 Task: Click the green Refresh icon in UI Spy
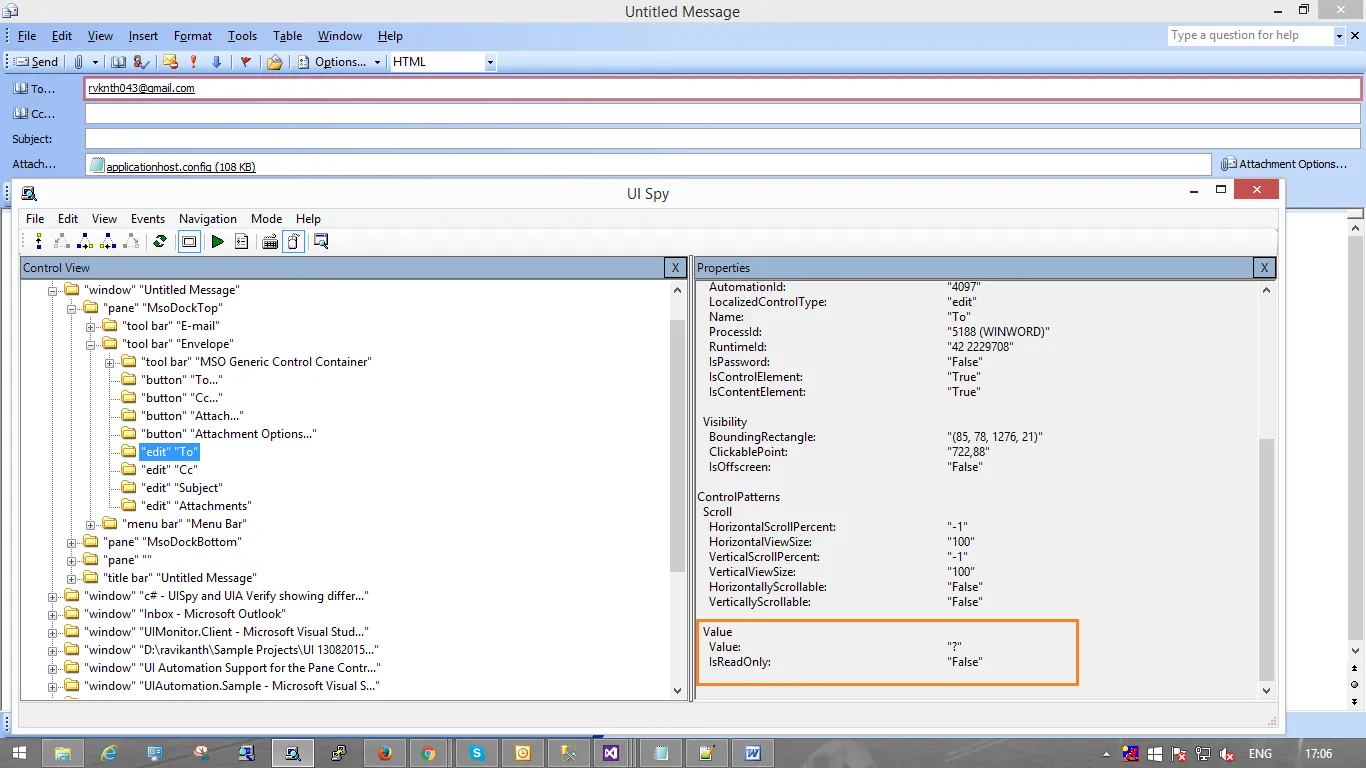159,241
